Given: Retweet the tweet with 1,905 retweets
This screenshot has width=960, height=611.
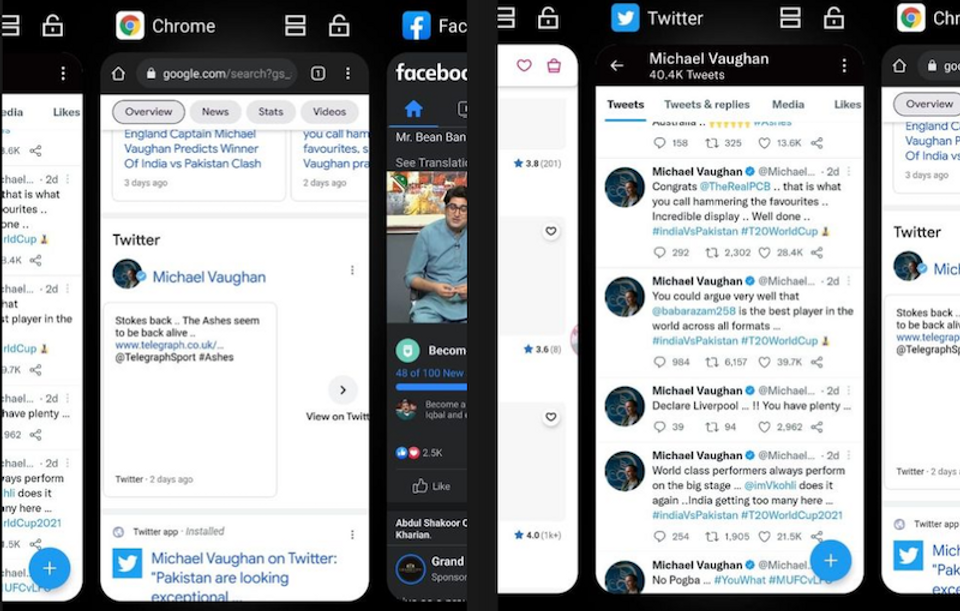Looking at the screenshot, I should point(711,536).
